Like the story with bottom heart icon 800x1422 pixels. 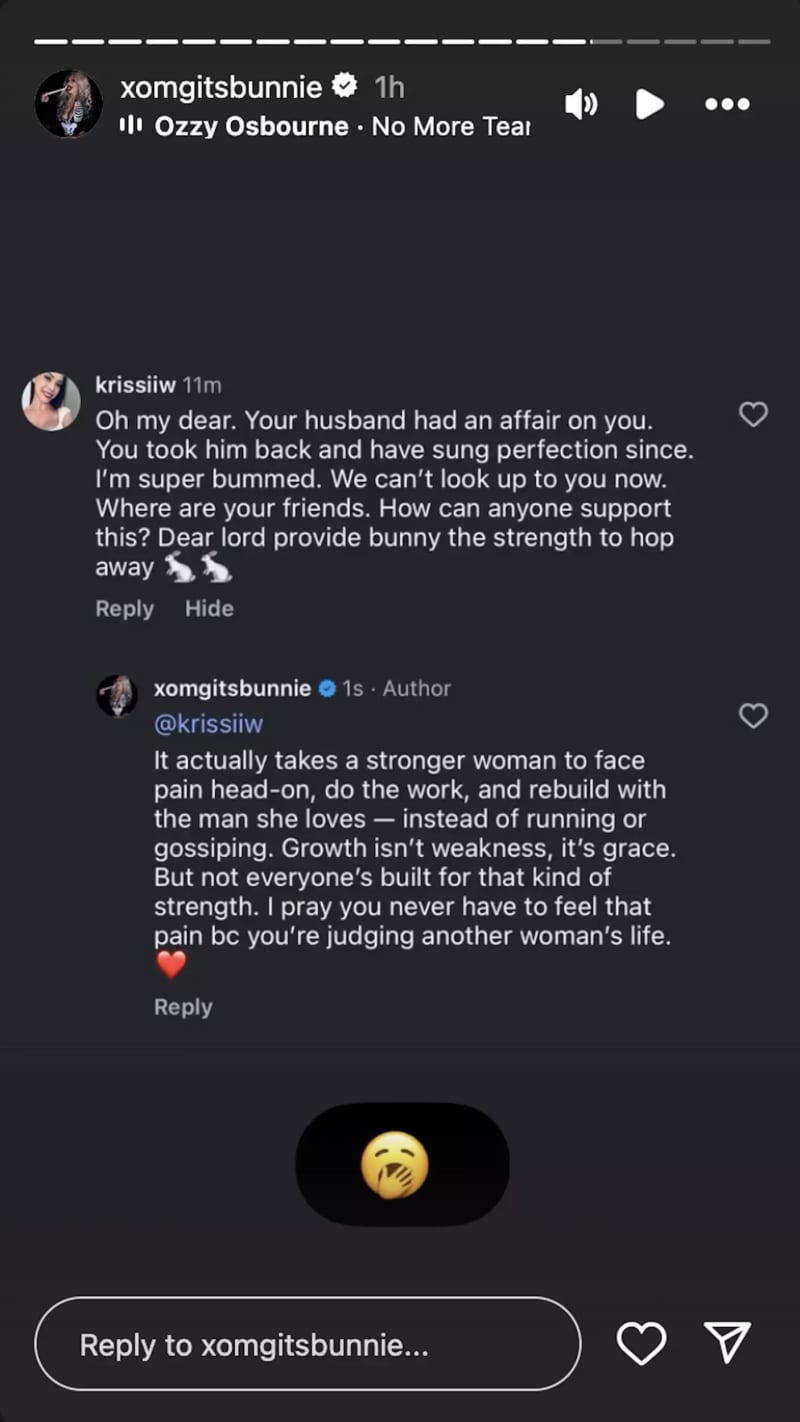coord(641,1343)
